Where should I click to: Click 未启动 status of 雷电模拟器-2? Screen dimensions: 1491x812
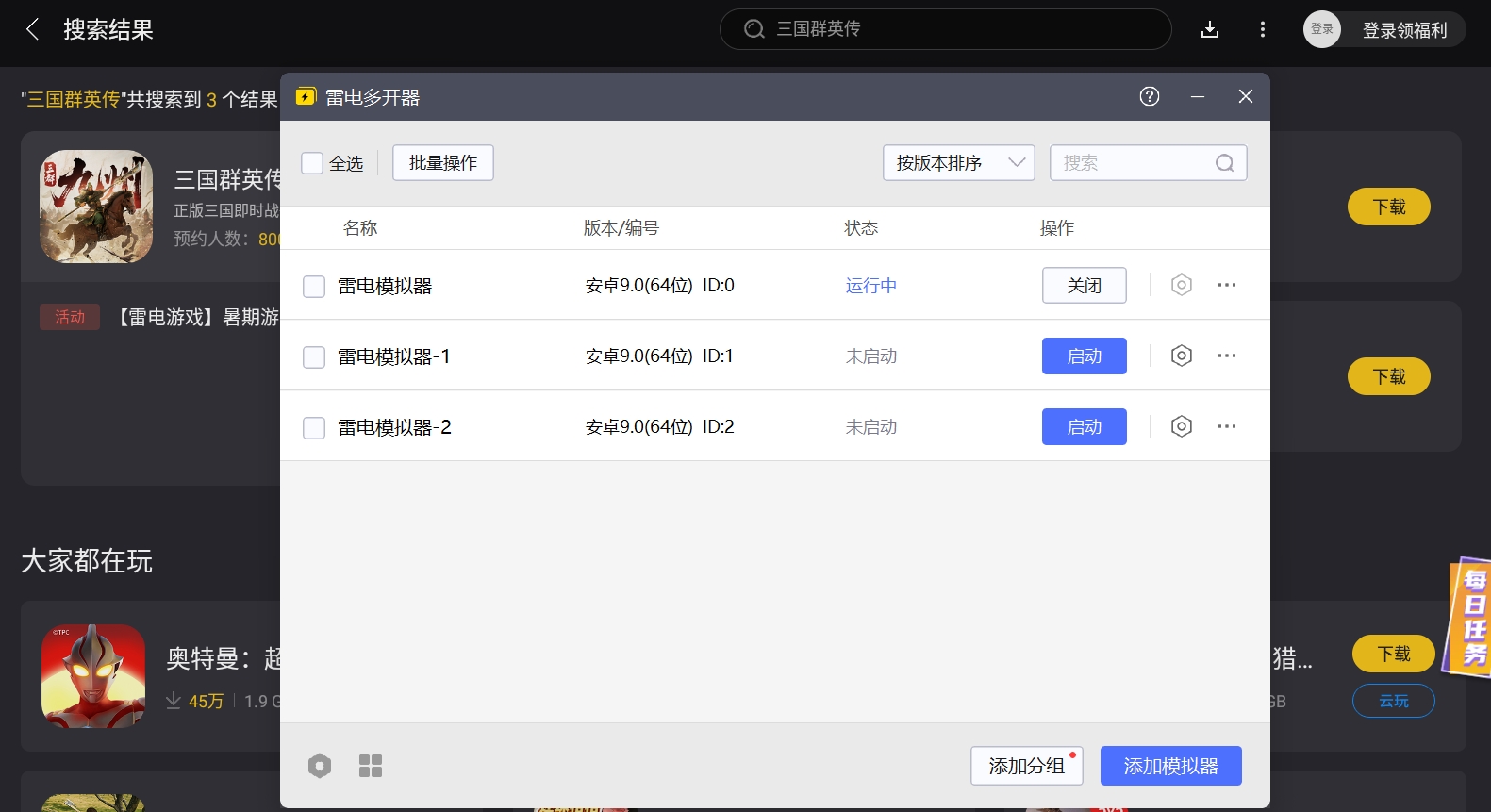tap(871, 427)
